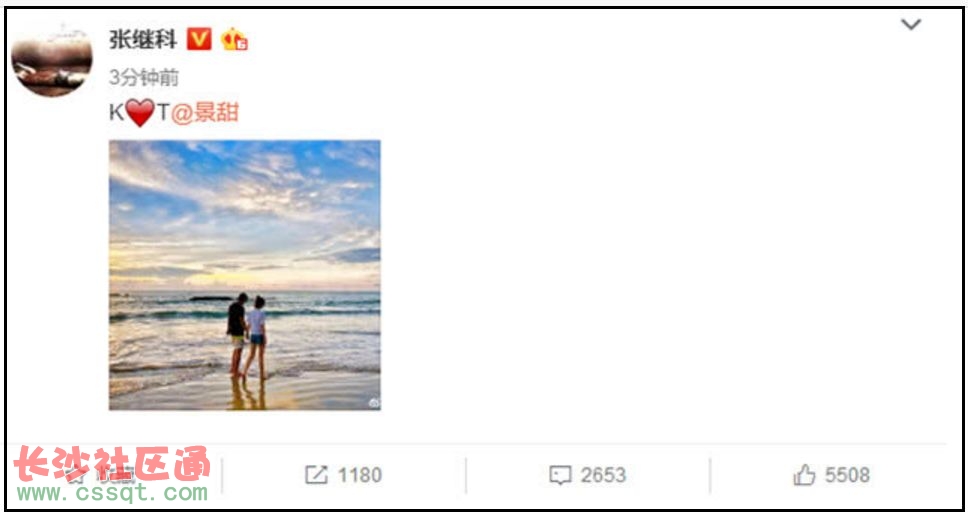This screenshot has height=518, width=968.
Task: Click the orange verified V badge
Action: [x=199, y=40]
